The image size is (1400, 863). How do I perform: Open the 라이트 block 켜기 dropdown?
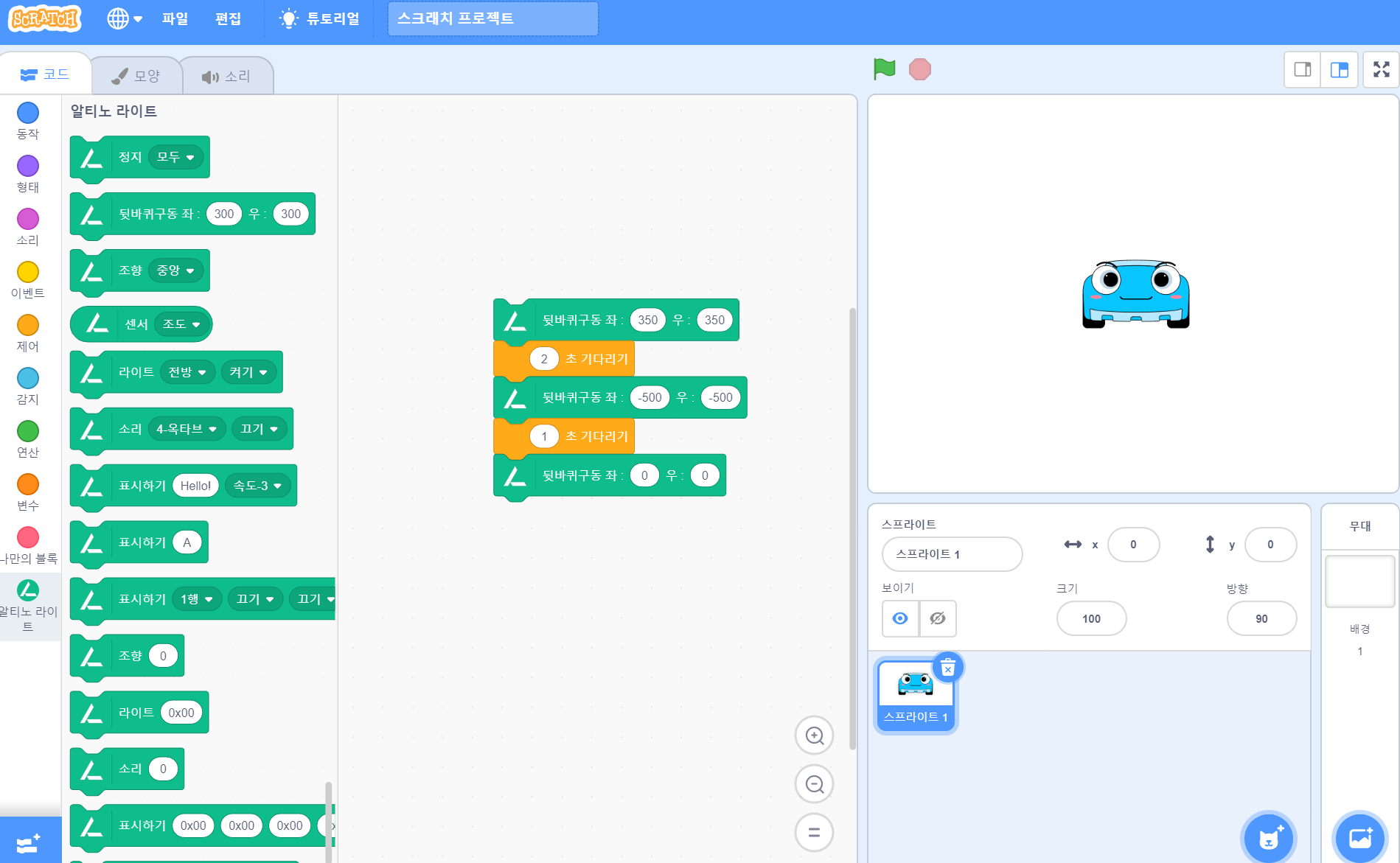(248, 372)
